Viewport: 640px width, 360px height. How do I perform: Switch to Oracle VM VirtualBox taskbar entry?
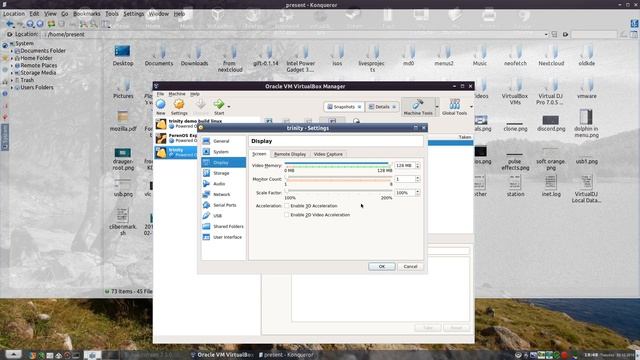[x=222, y=355]
